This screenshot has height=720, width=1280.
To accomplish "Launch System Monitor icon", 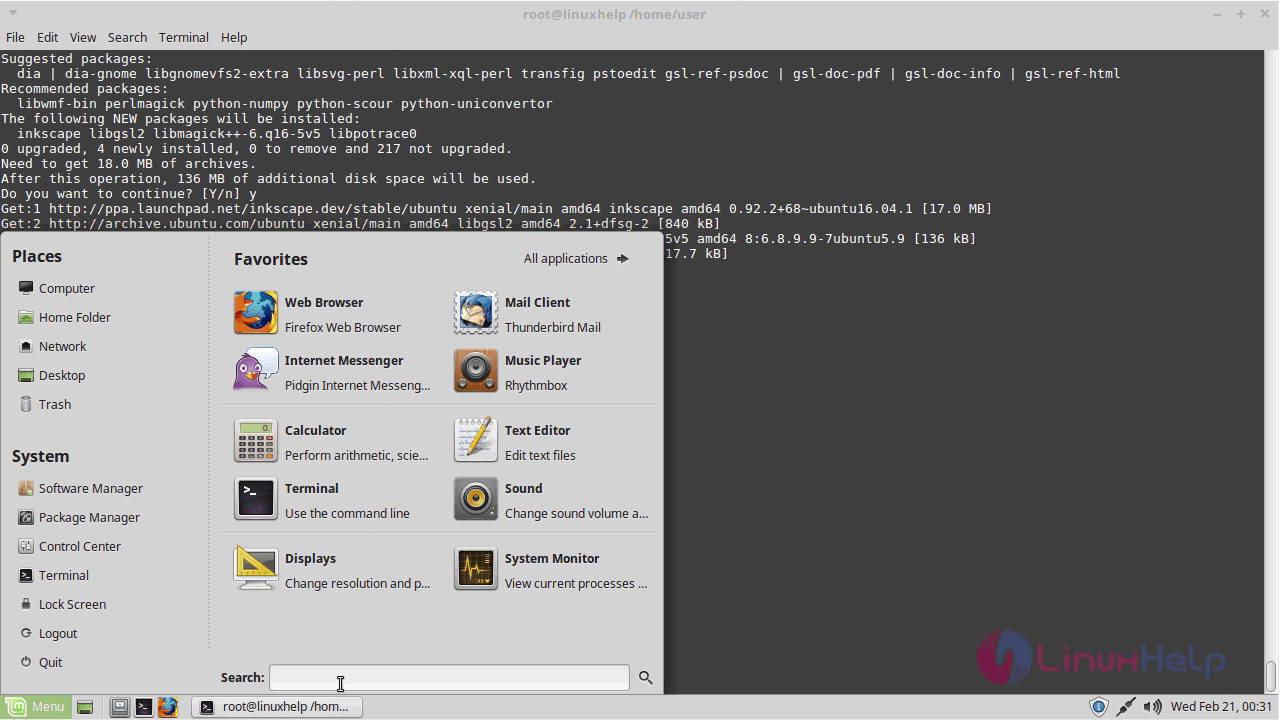I will coord(475,569).
